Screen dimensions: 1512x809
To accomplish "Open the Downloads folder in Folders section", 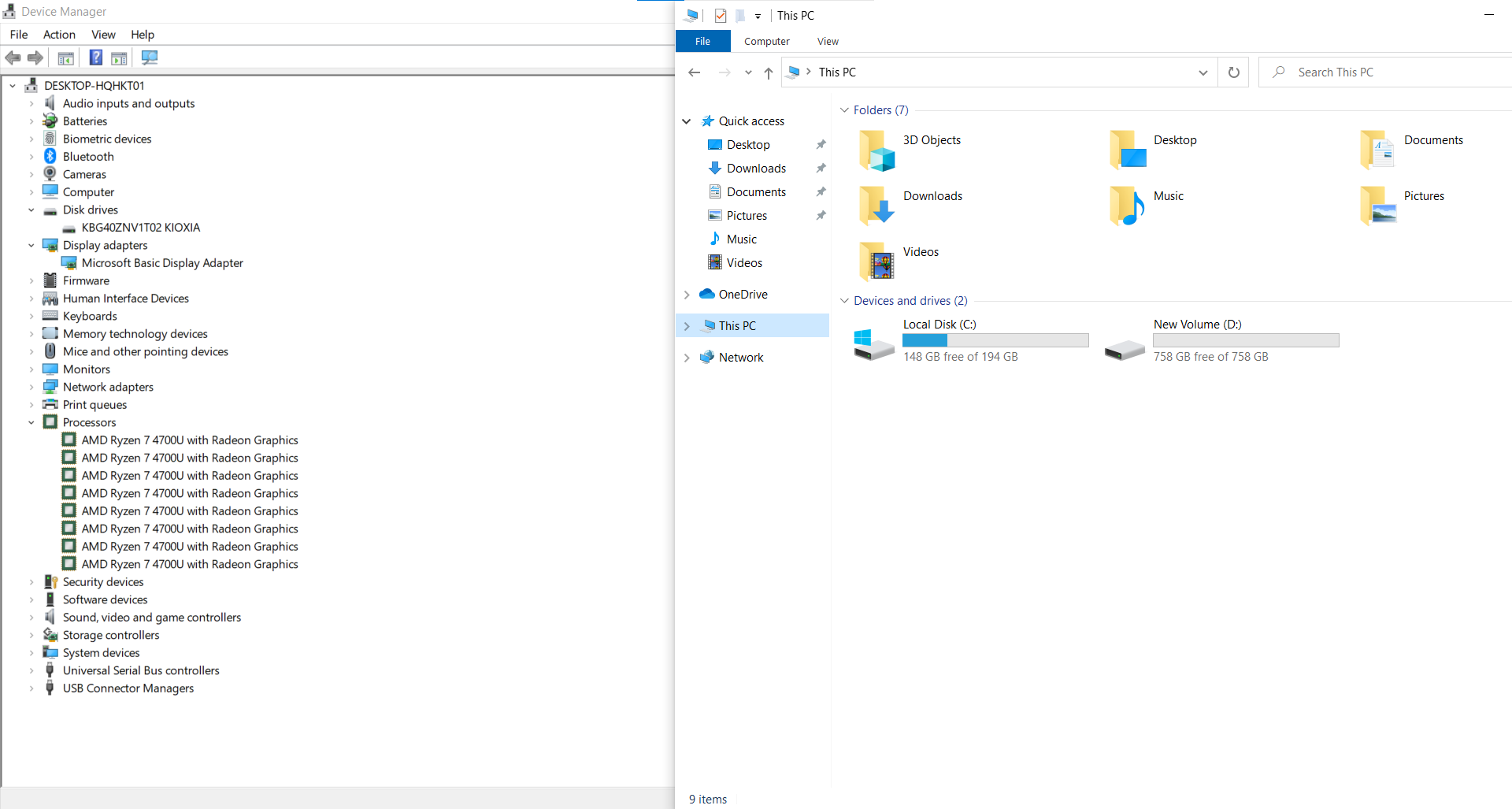I will [x=932, y=196].
